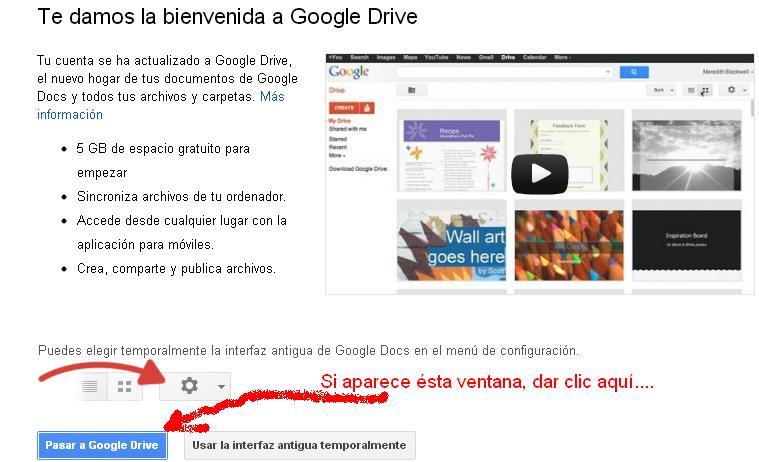Click the Google logo in the video preview
Image resolution: width=759 pixels, height=462 pixels.
(349, 72)
